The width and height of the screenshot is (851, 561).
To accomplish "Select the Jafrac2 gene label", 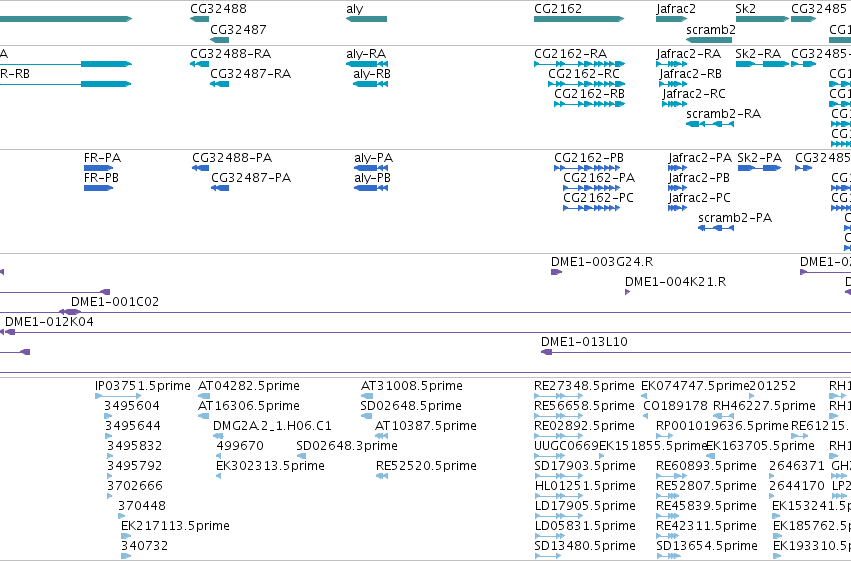I will tap(676, 9).
